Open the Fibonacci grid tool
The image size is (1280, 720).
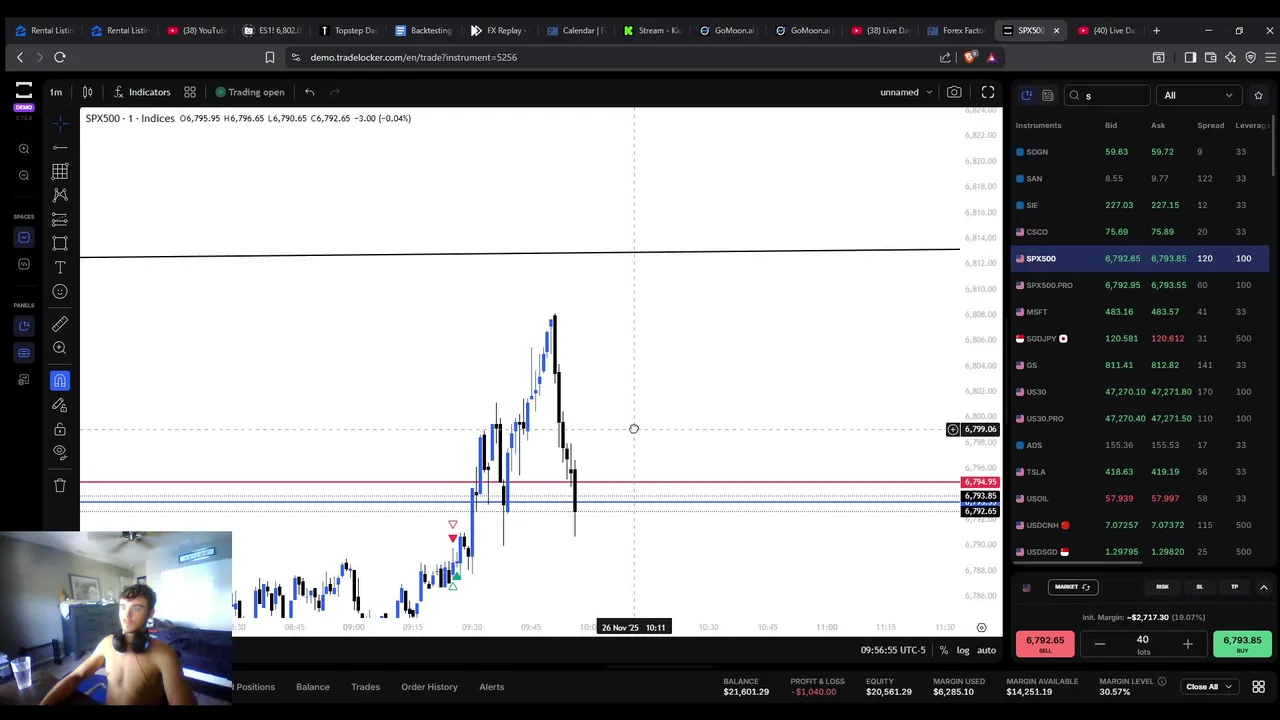point(60,172)
